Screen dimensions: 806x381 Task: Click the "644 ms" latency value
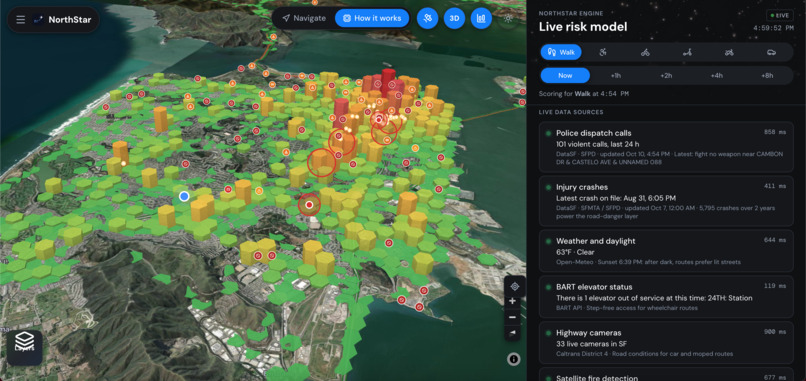click(775, 240)
